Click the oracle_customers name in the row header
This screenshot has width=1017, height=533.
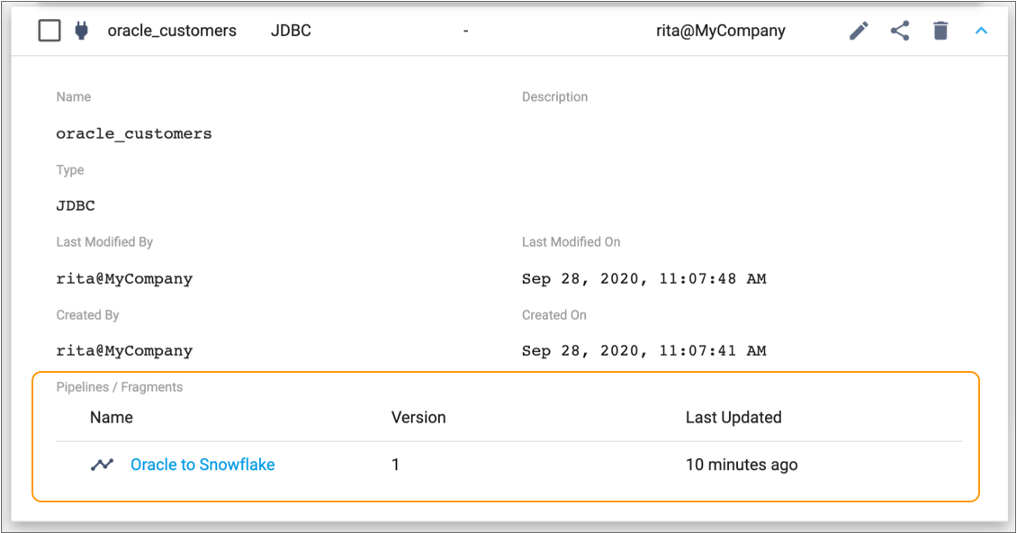[x=172, y=30]
